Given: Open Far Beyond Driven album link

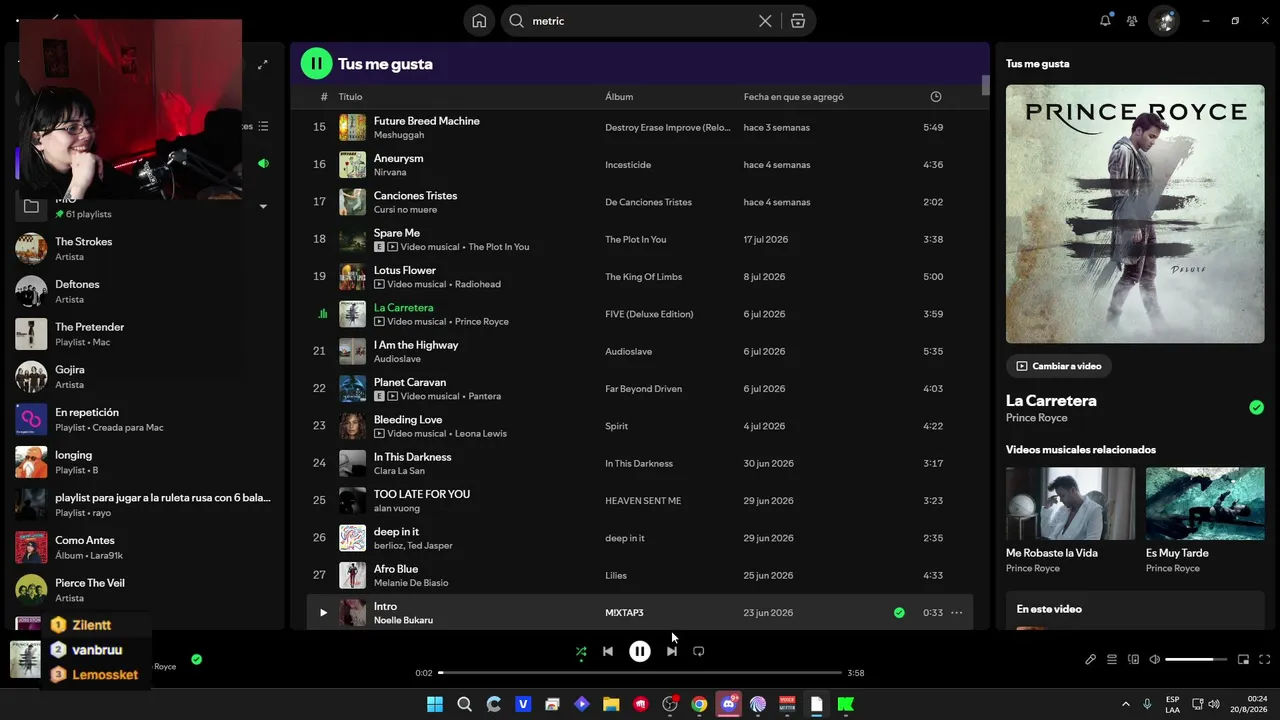Looking at the screenshot, I should (x=644, y=389).
